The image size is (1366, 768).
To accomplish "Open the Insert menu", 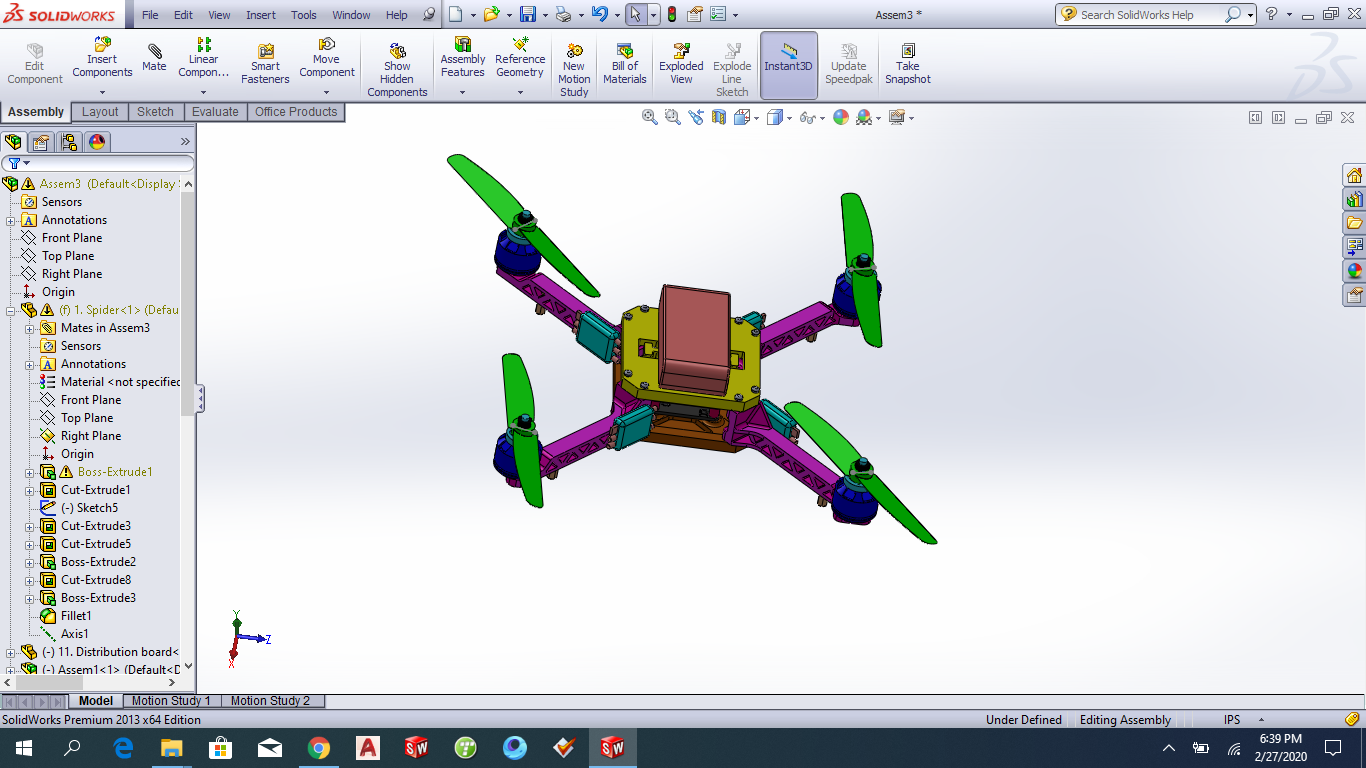I will (x=261, y=15).
